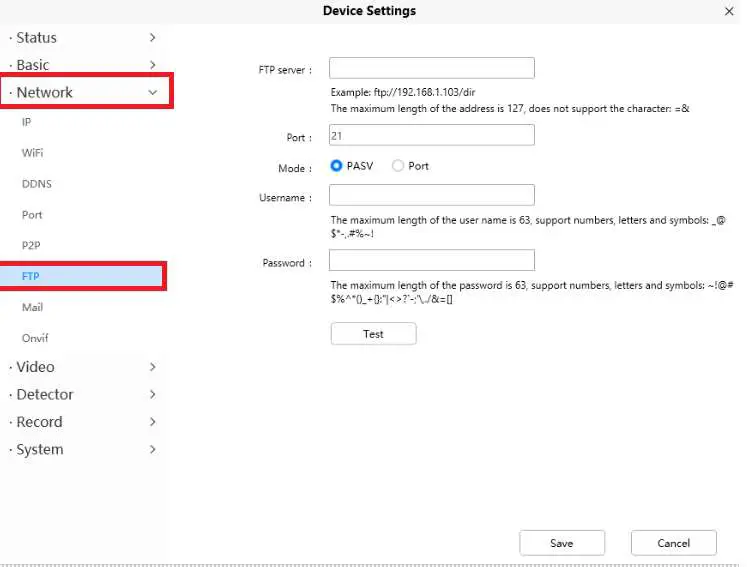
Task: Close the Device Settings window
Action: tap(728, 11)
